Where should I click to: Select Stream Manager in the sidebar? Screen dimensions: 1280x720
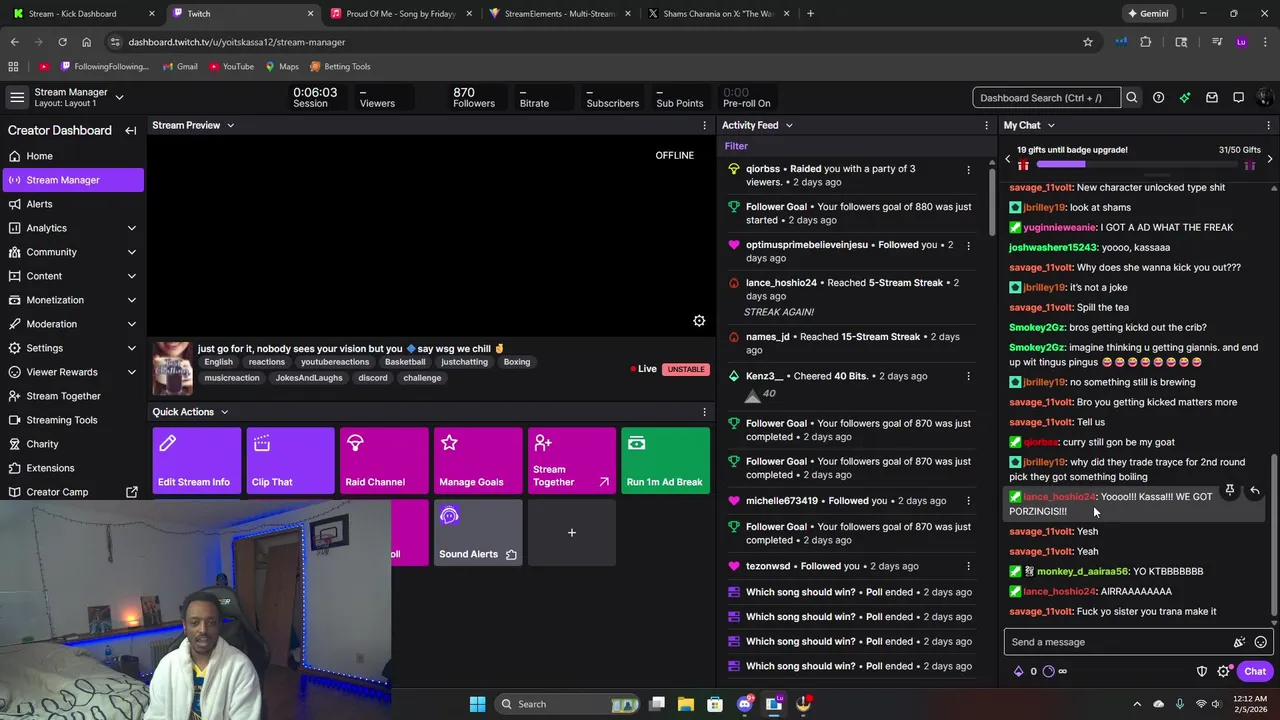point(73,180)
